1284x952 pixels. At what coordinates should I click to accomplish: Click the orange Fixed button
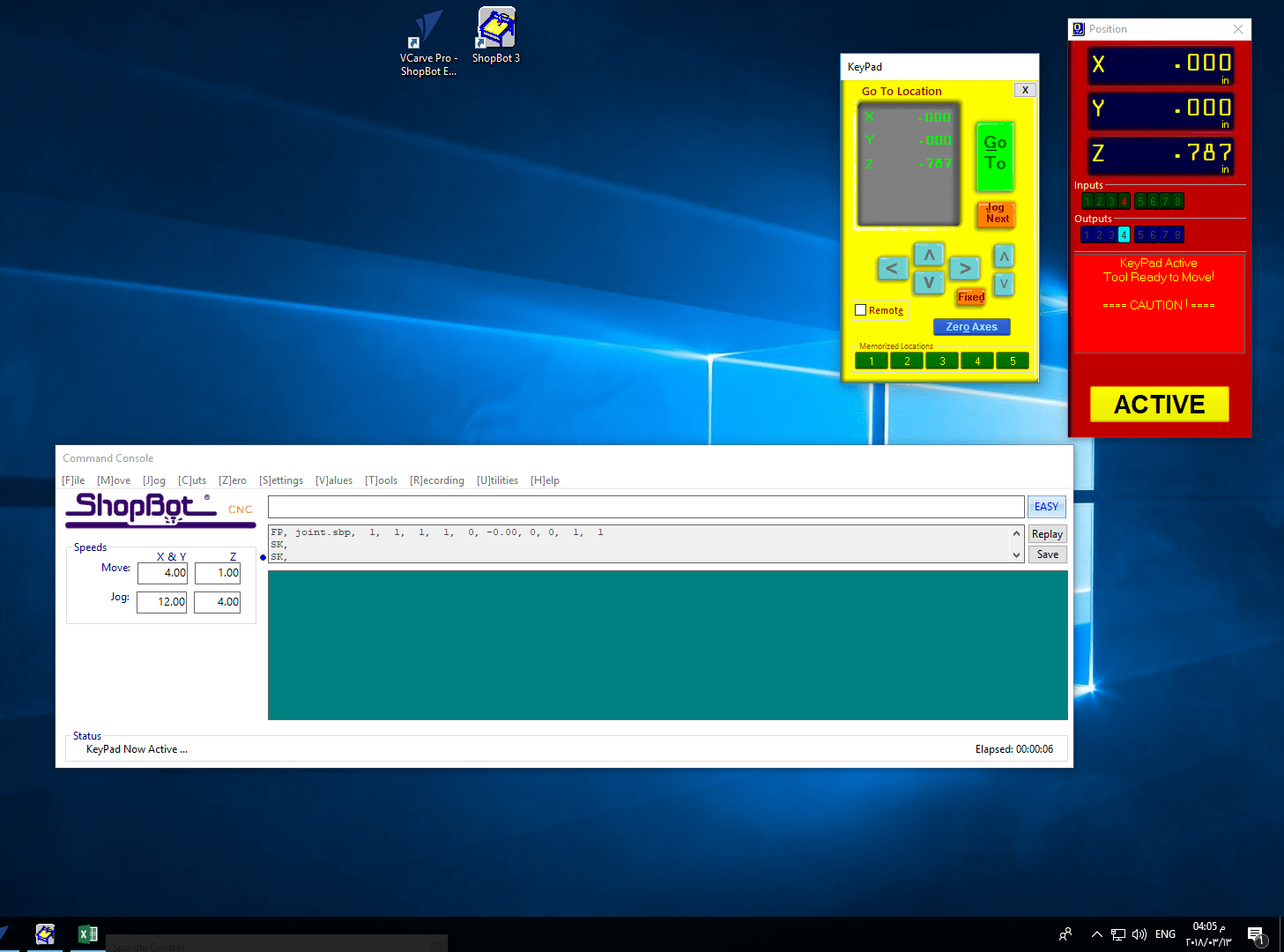[971, 297]
